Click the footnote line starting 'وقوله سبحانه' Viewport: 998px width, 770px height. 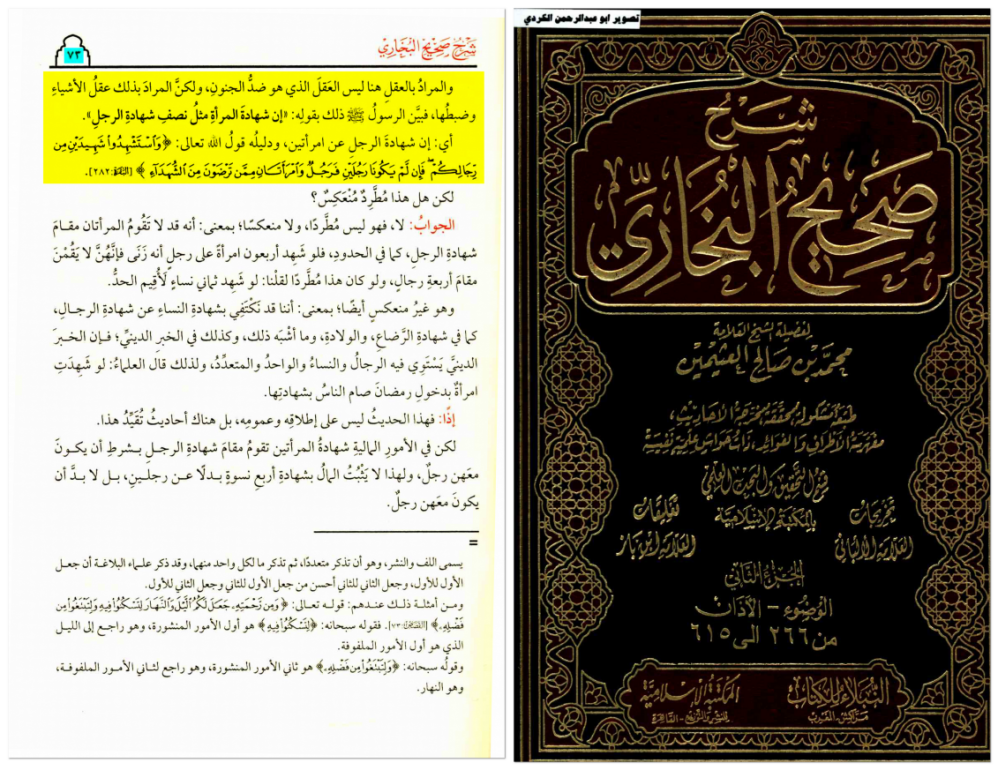[260, 668]
